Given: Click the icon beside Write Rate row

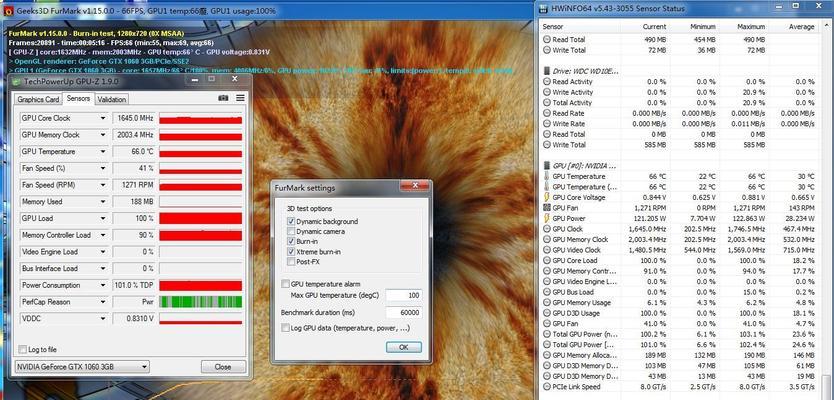Looking at the screenshot, I should tap(547, 123).
